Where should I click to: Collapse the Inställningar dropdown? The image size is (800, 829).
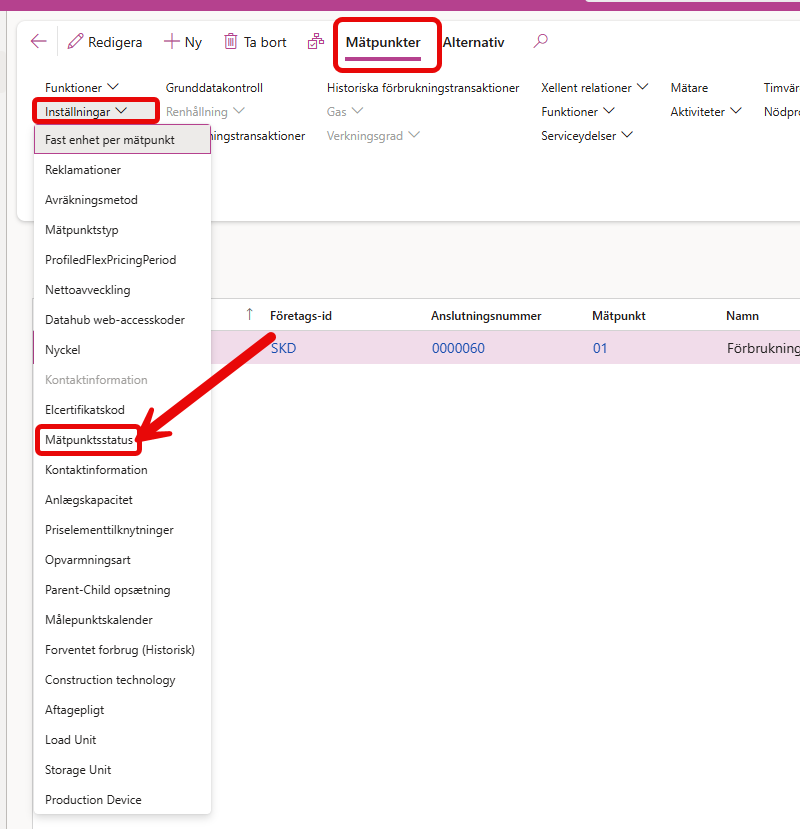coord(86,112)
